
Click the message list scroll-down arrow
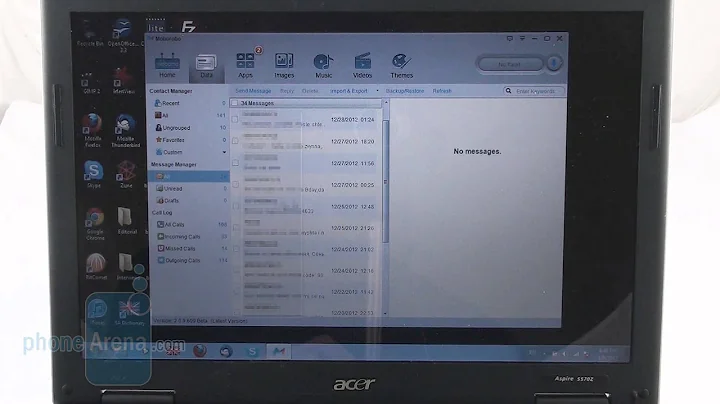click(x=386, y=314)
